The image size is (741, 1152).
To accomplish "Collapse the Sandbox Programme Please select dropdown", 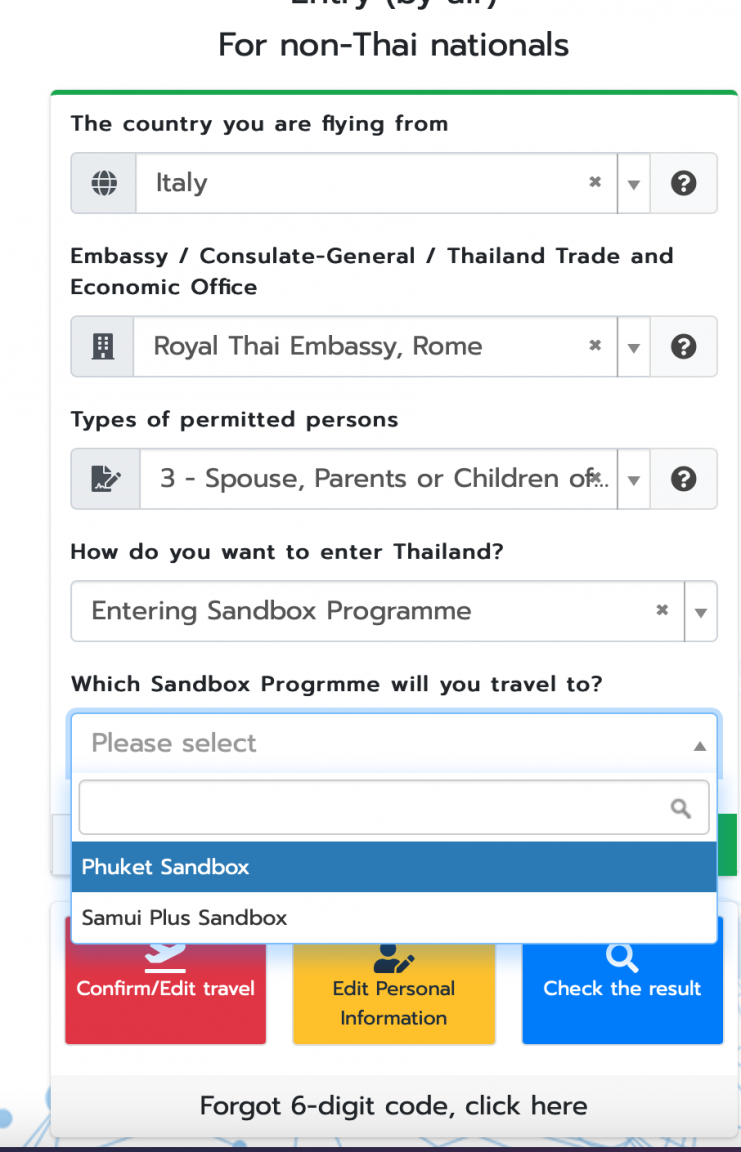I will coord(700,746).
